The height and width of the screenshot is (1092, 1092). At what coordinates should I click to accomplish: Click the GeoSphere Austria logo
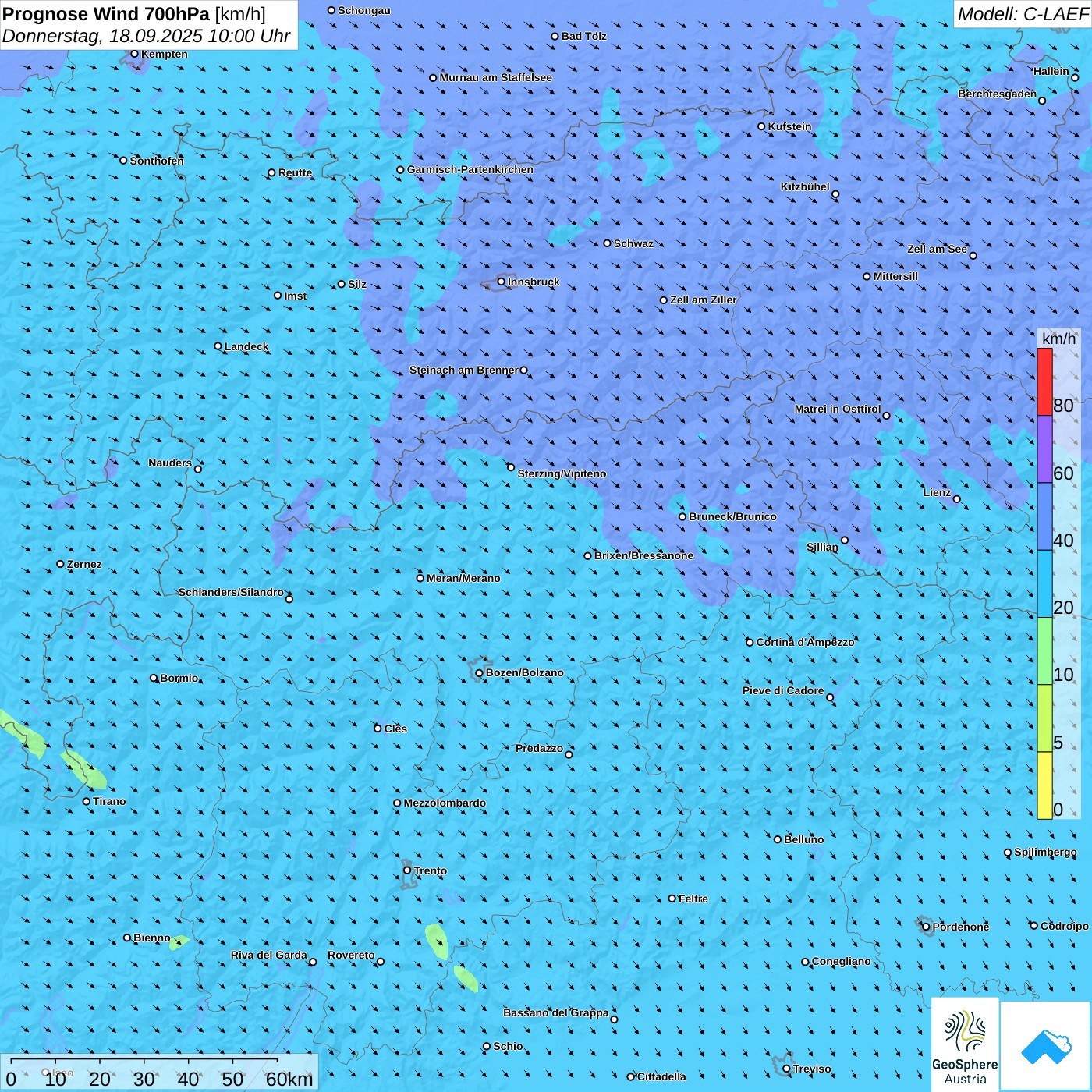(965, 1045)
